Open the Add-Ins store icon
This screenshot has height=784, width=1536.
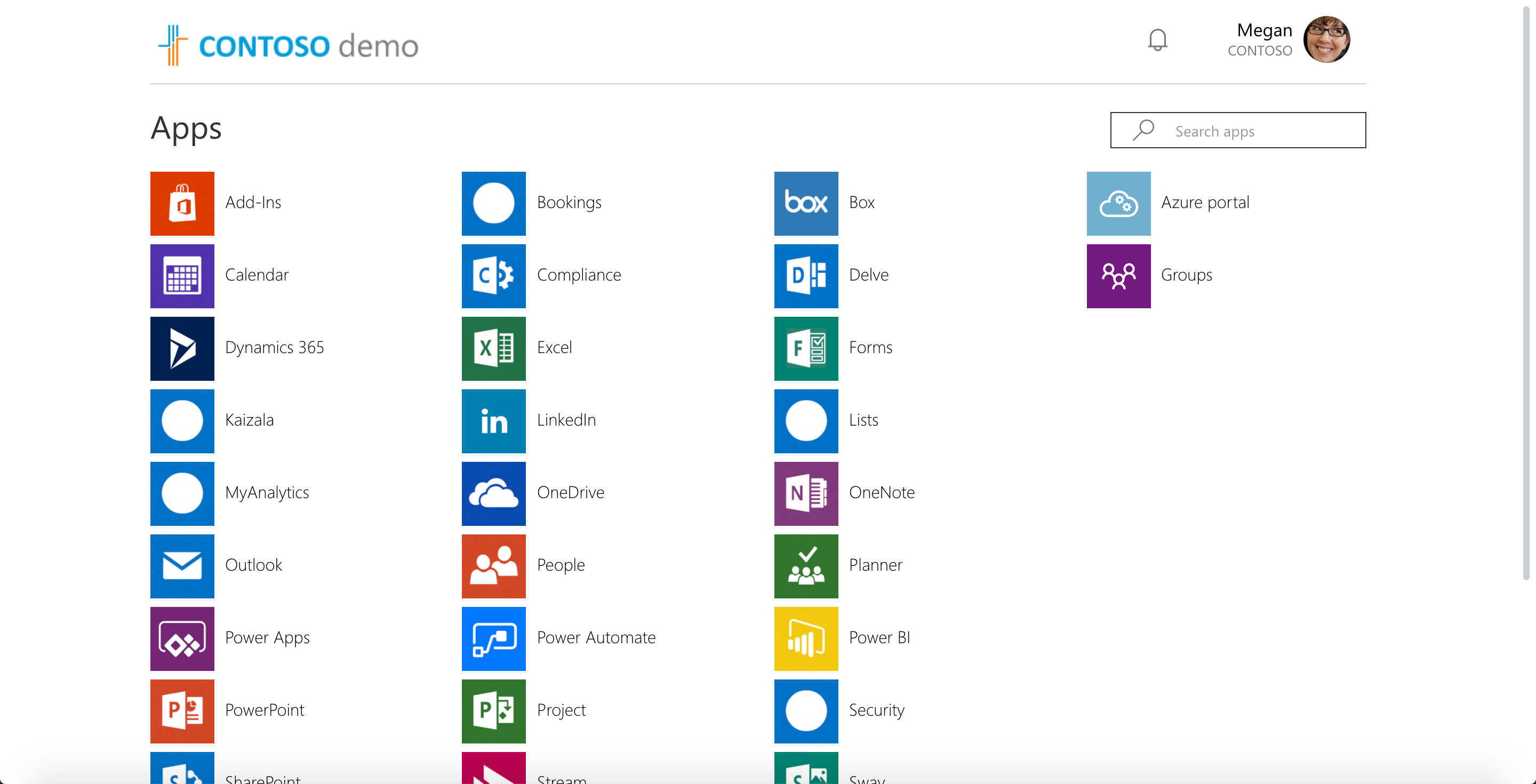(x=182, y=203)
